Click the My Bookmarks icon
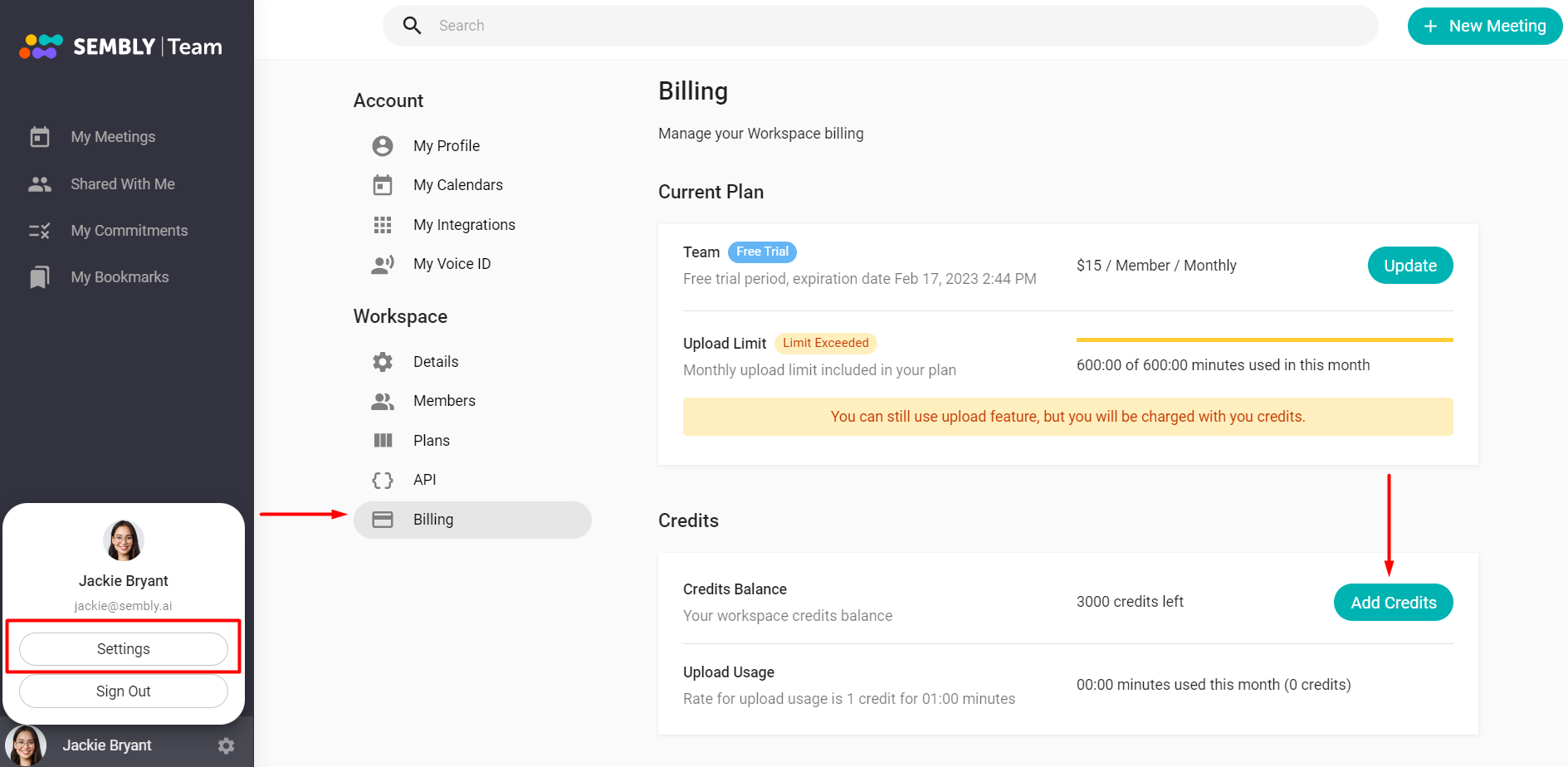The height and width of the screenshot is (767, 1568). point(40,277)
